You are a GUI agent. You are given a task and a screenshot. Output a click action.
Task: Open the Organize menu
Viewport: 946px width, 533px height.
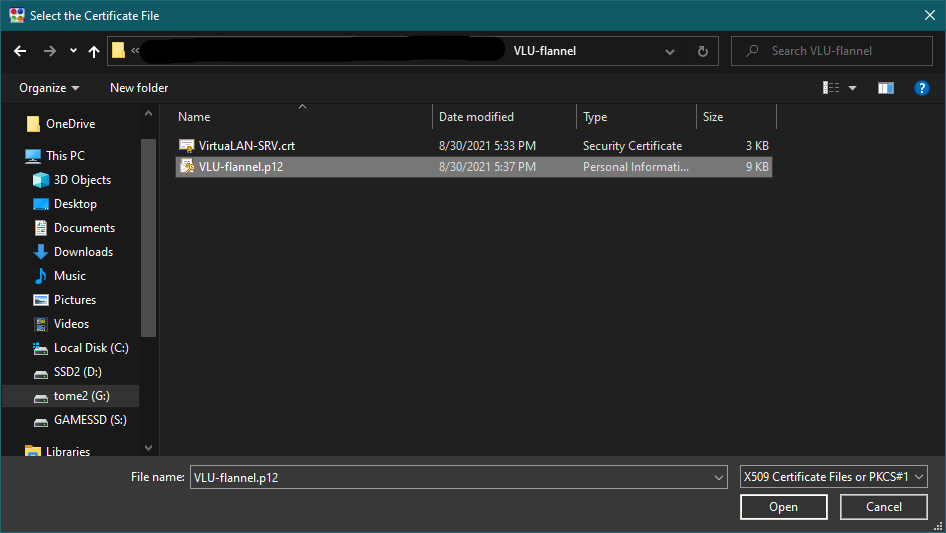coord(49,88)
